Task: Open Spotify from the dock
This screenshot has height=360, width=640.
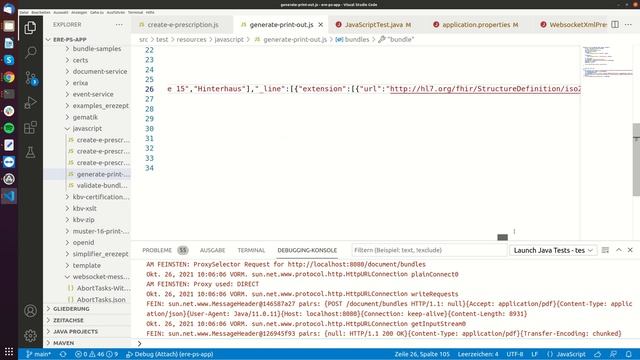Action: (x=9, y=128)
